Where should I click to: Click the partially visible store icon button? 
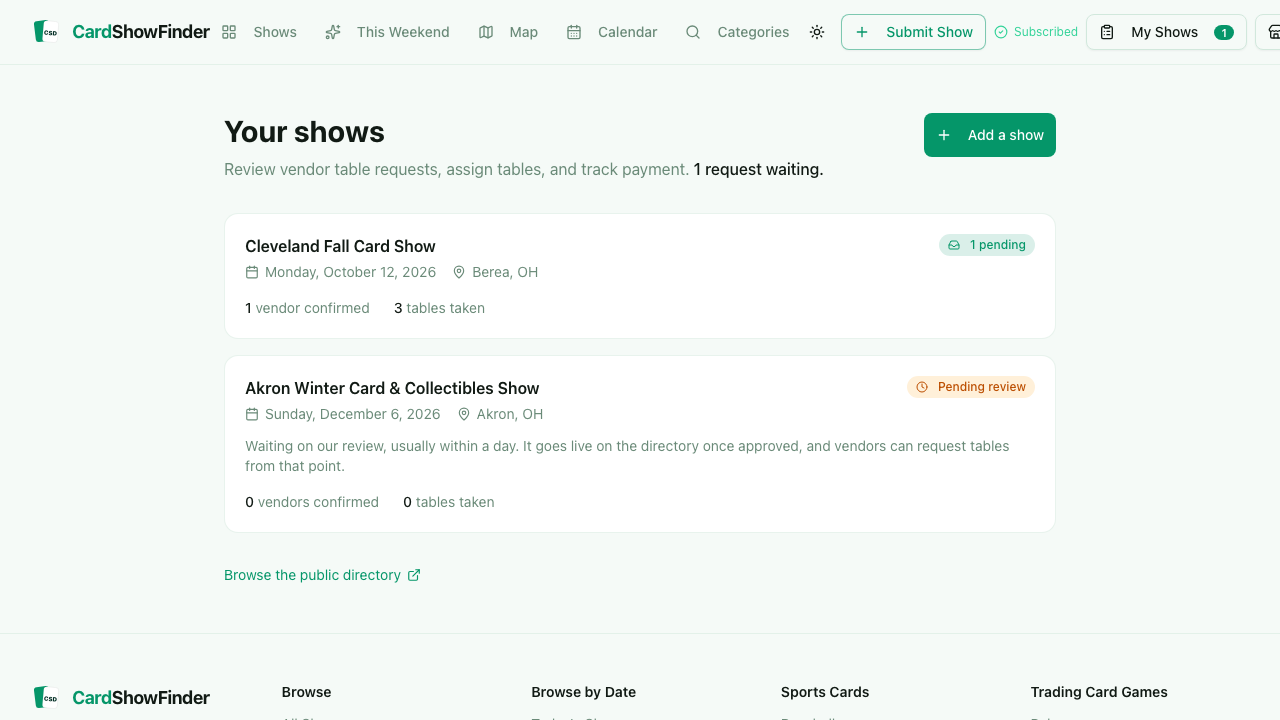pos(1268,32)
